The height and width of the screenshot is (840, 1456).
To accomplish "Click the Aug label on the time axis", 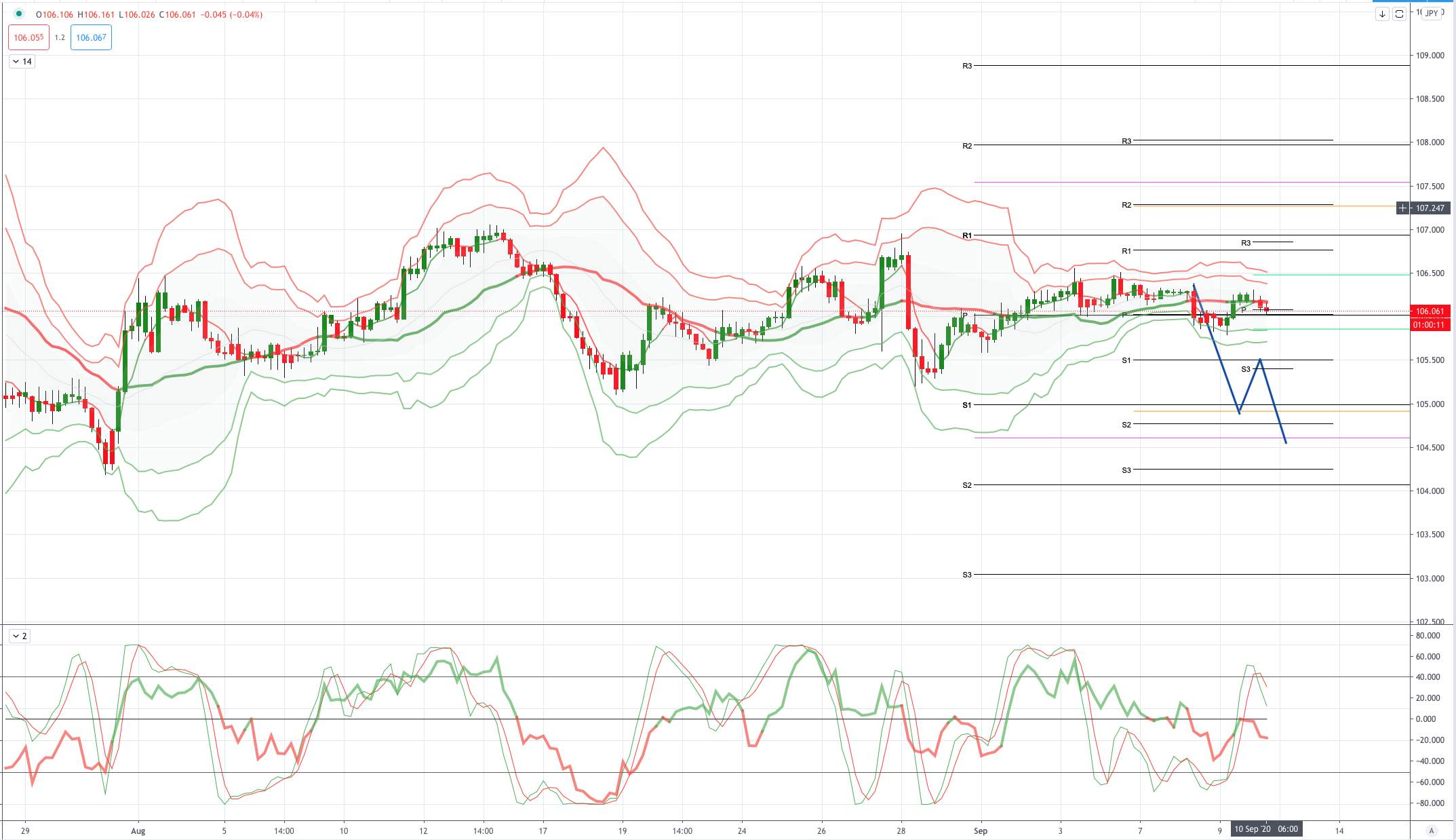I will pyautogui.click(x=138, y=831).
